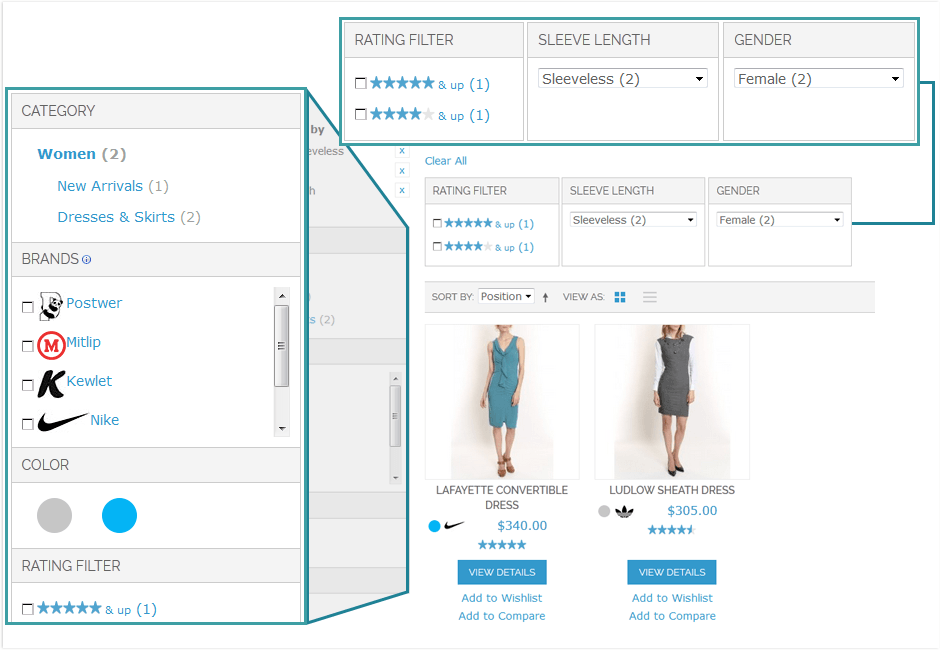The width and height of the screenshot is (940, 650).
Task: Switch to list view mode
Action: pyautogui.click(x=649, y=297)
